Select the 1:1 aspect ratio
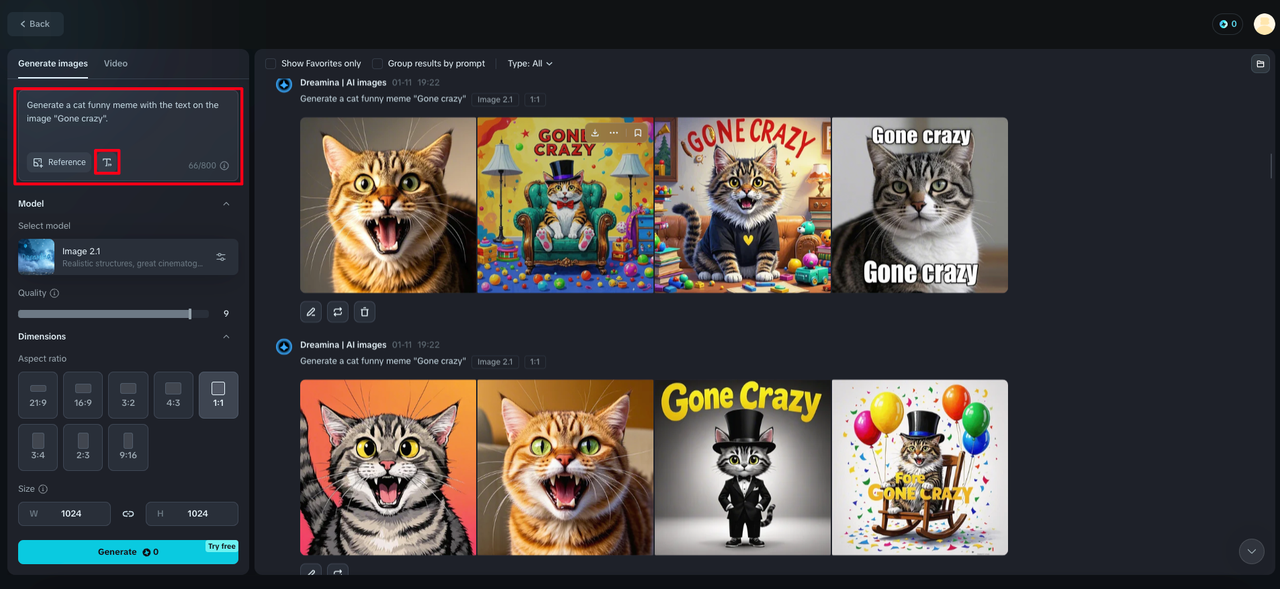 pos(218,395)
